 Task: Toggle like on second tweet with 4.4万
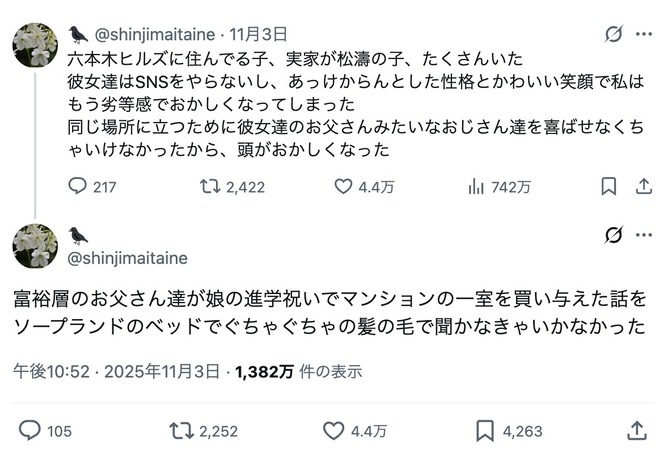tap(355, 431)
